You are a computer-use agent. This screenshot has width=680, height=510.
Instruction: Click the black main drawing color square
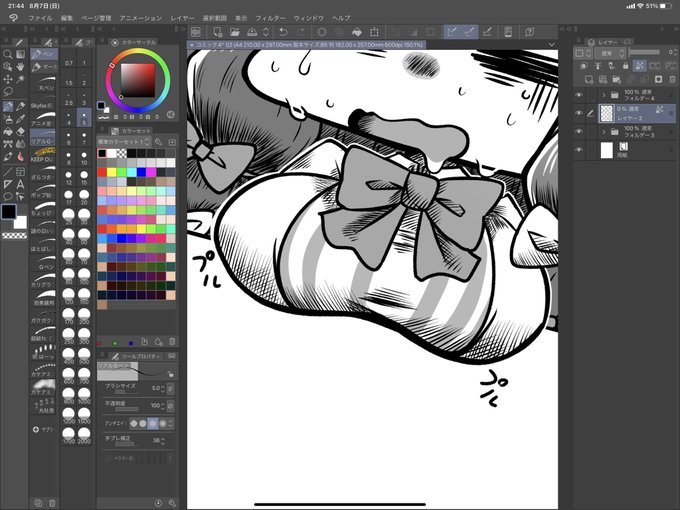9,211
